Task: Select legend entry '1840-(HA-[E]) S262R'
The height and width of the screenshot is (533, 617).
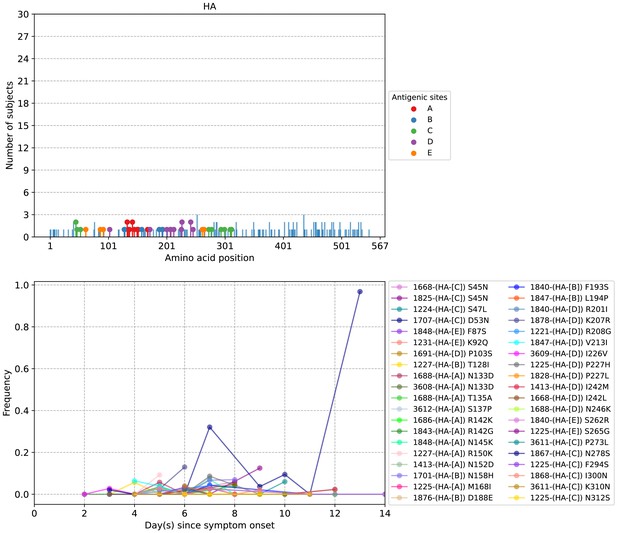Action: pyautogui.click(x=559, y=420)
